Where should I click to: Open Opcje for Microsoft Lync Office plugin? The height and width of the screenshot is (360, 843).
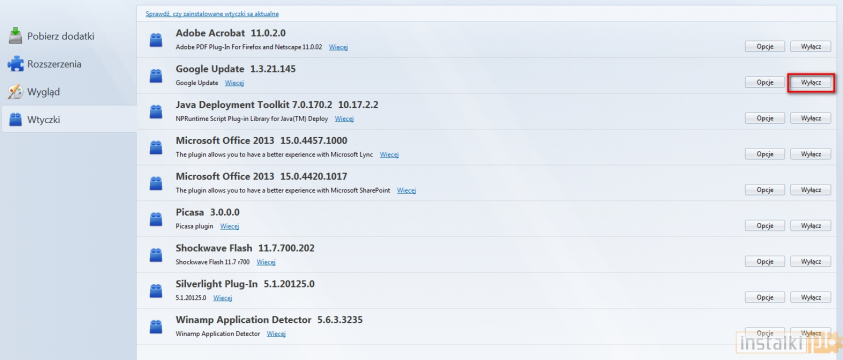tap(765, 154)
